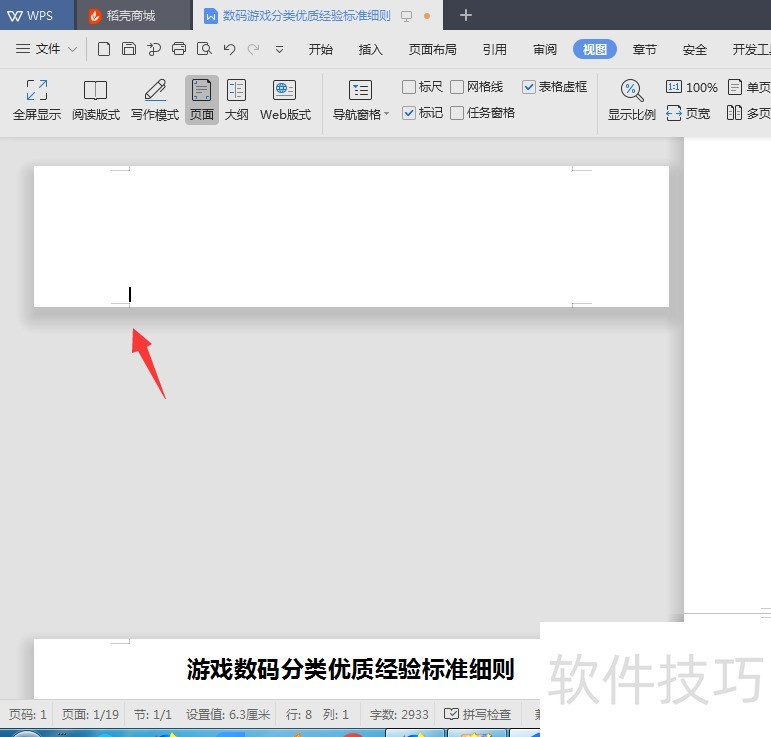Click the print icon in quick toolbar
The width and height of the screenshot is (771, 737).
click(179, 49)
